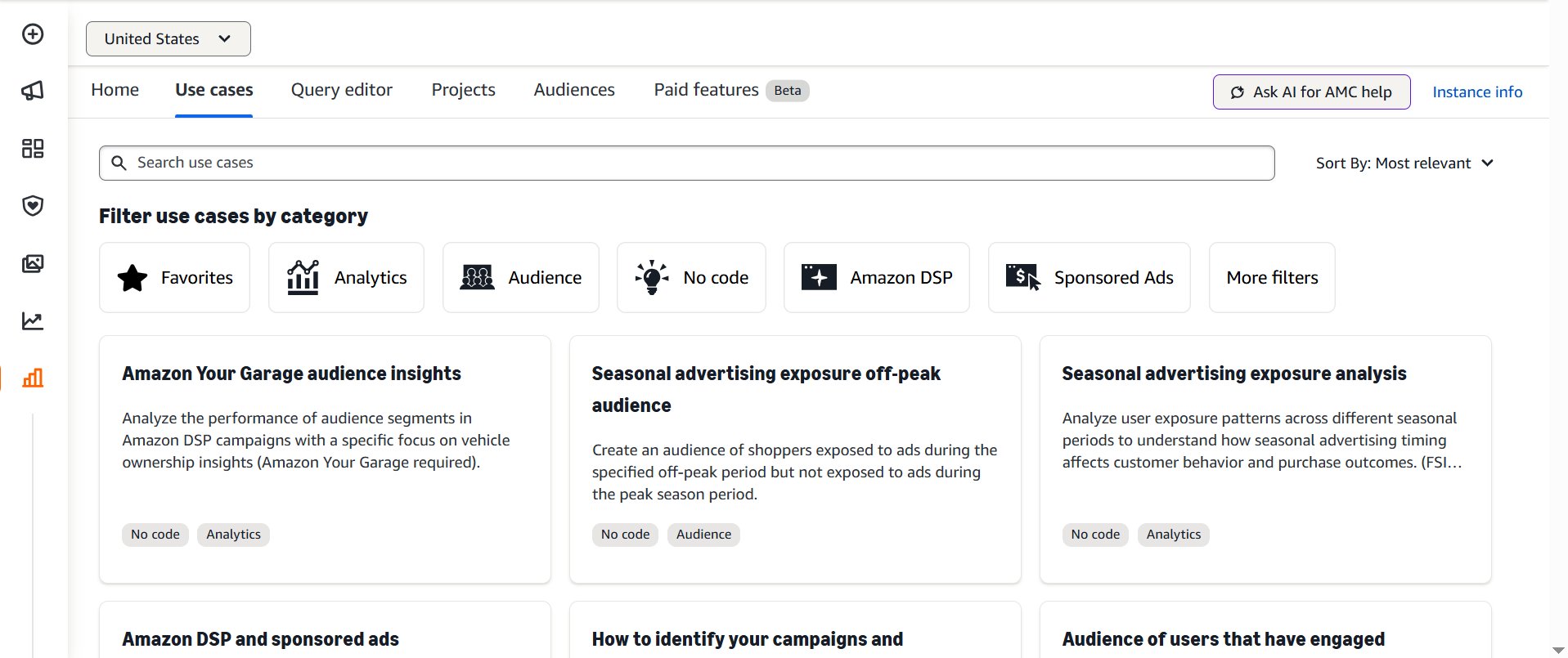
Task: Open the United States country dropdown
Action: click(168, 39)
